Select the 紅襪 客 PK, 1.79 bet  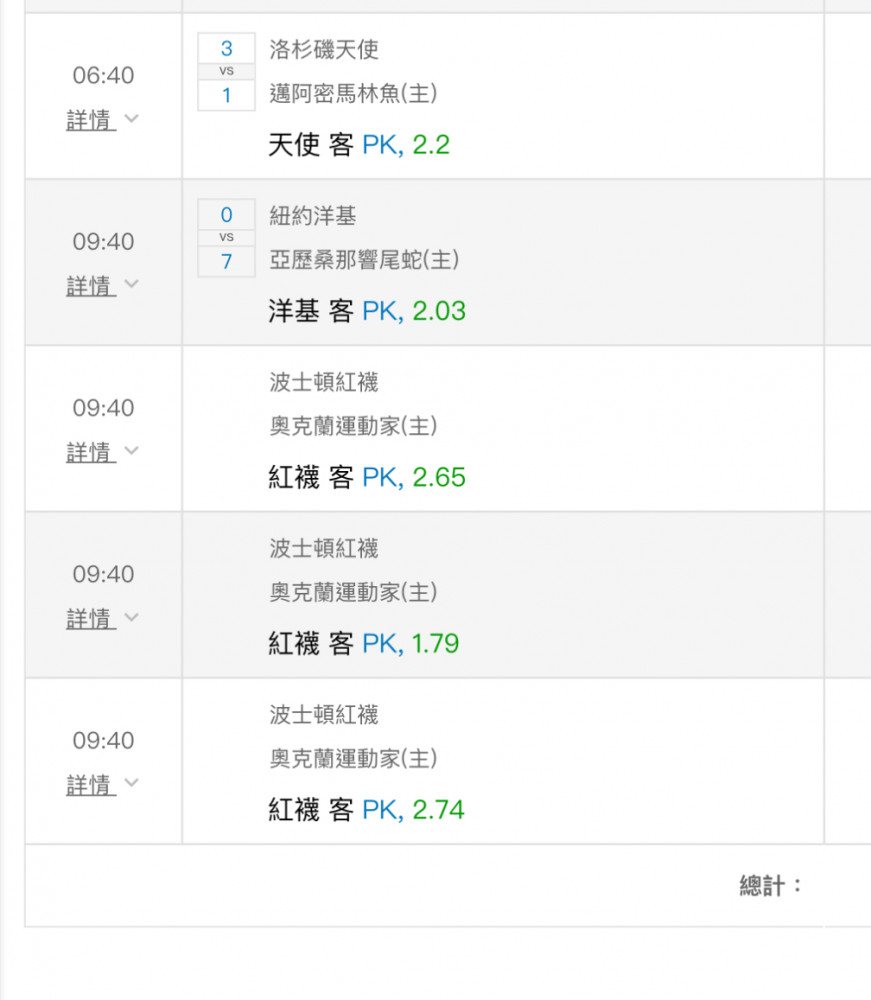click(x=363, y=643)
